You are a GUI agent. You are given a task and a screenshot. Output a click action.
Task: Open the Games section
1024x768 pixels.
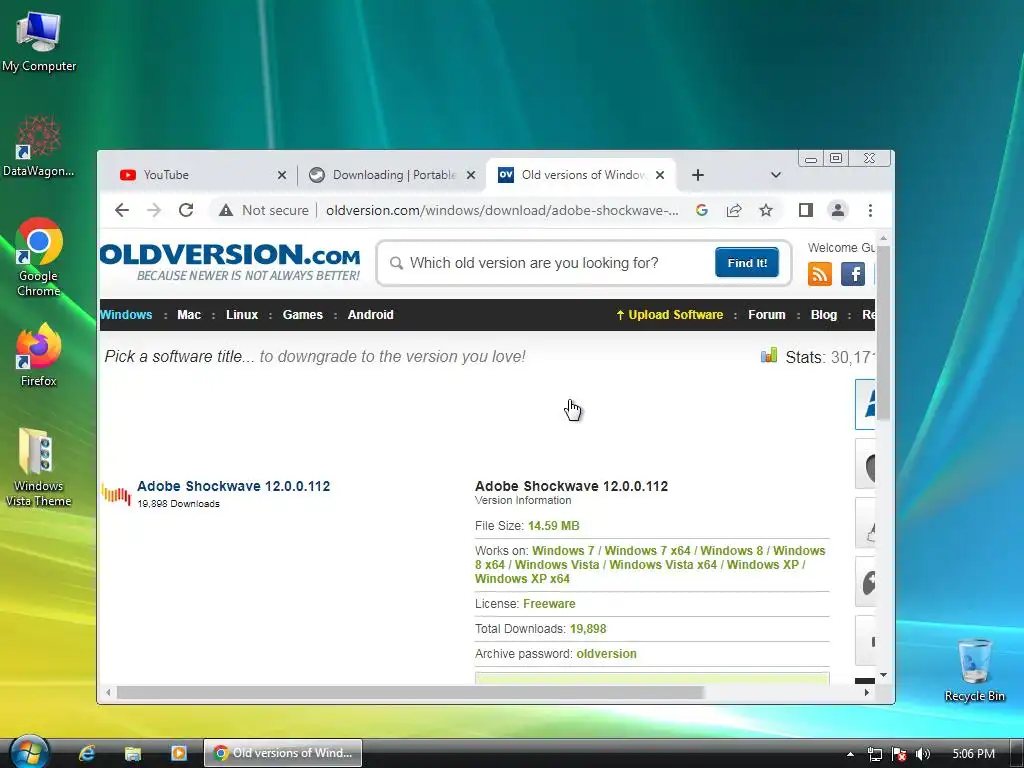tap(302, 315)
